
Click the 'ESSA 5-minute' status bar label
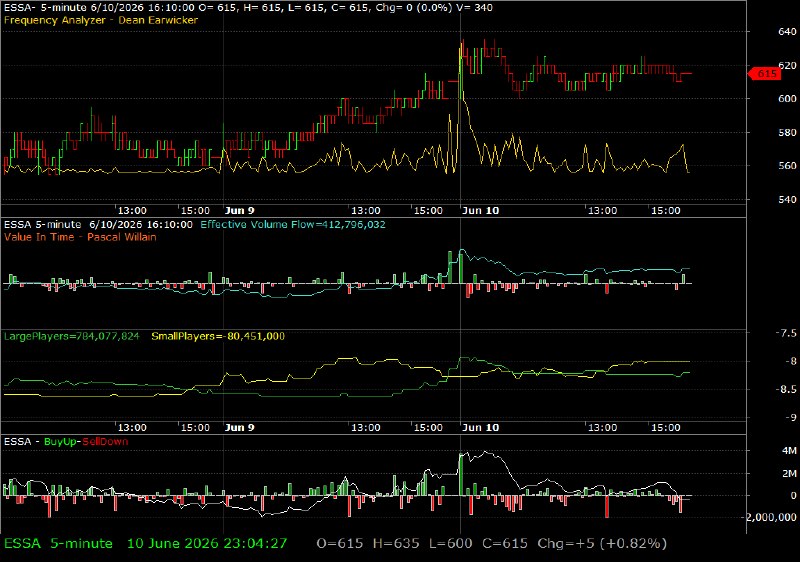coord(58,544)
